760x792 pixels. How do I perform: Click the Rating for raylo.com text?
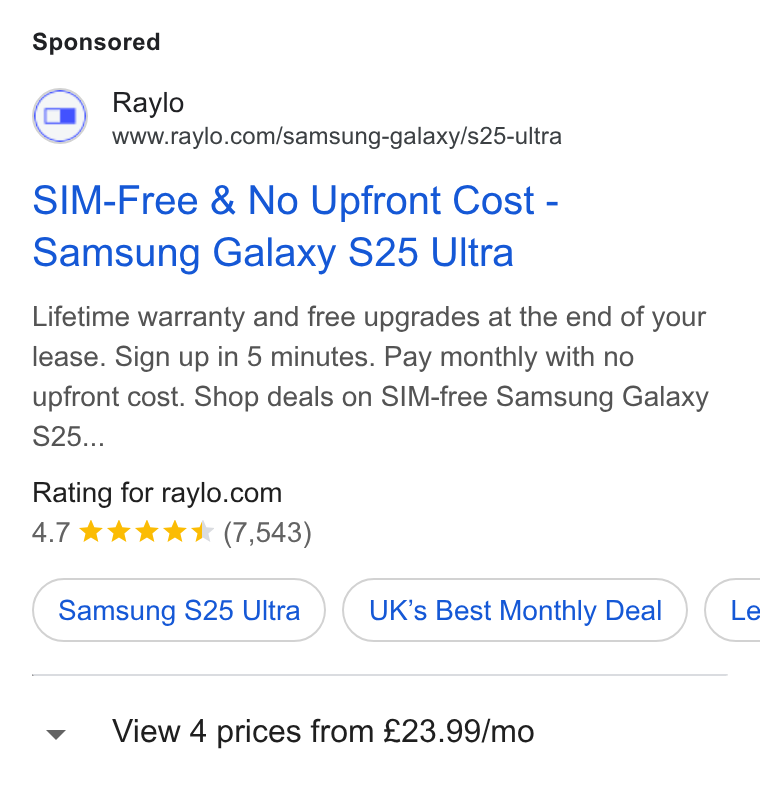click(x=157, y=493)
